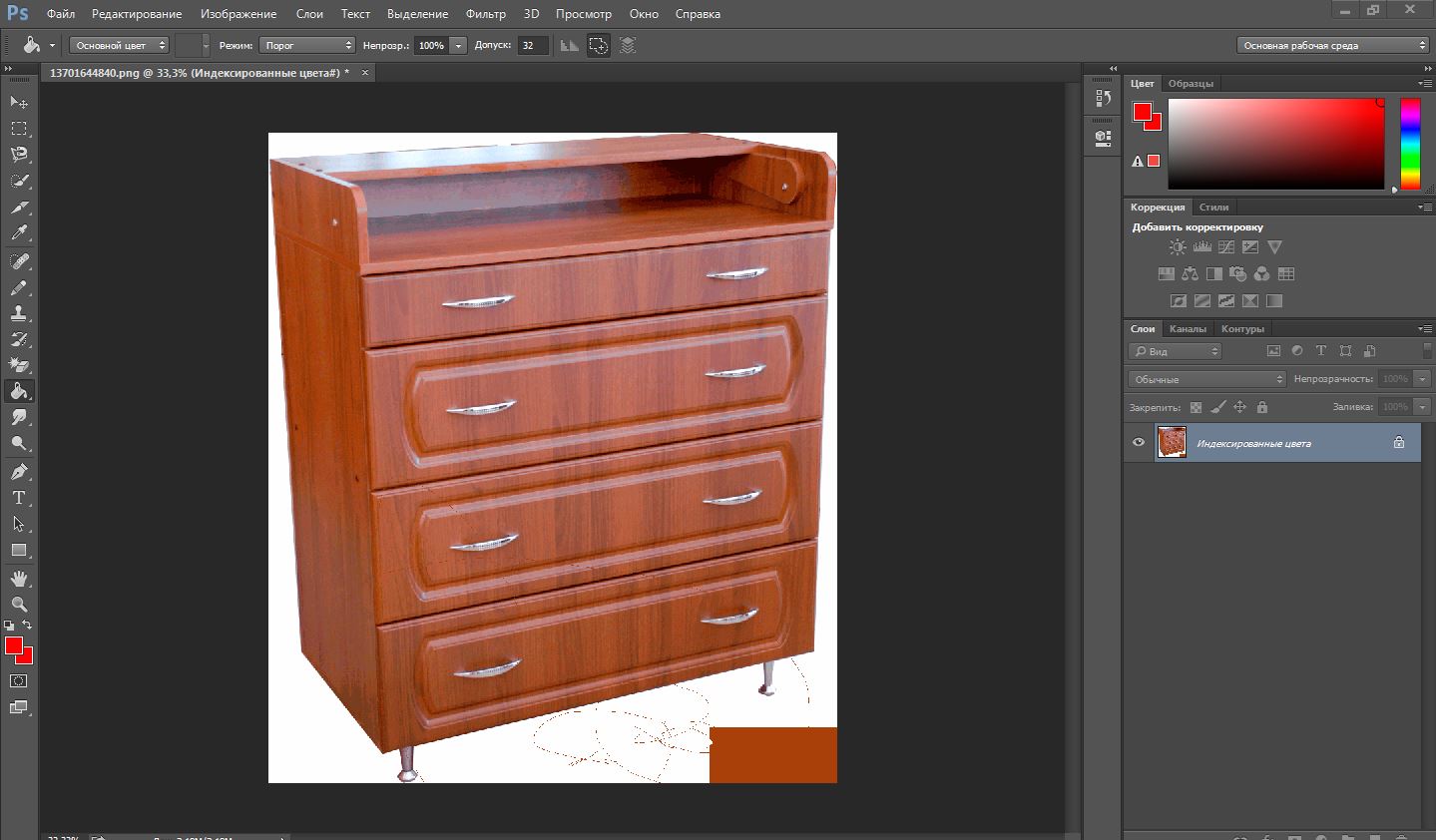Open the Фильтр menu
The image size is (1436, 840).
click(486, 14)
